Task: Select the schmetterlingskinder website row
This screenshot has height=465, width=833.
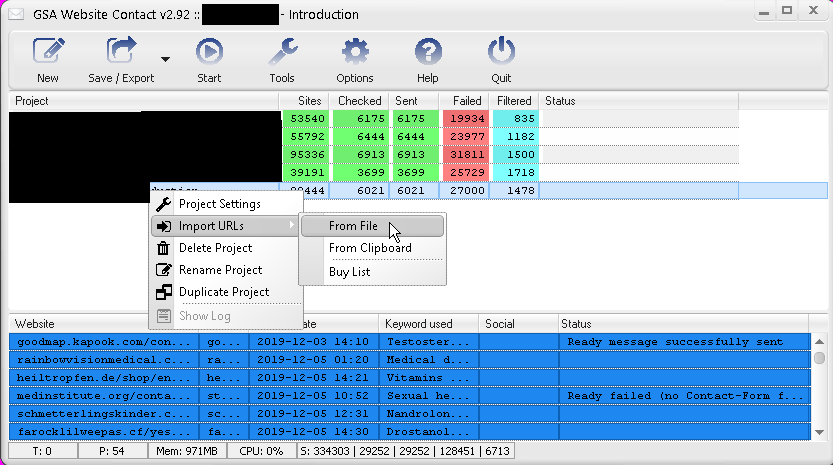Action: (x=410, y=414)
